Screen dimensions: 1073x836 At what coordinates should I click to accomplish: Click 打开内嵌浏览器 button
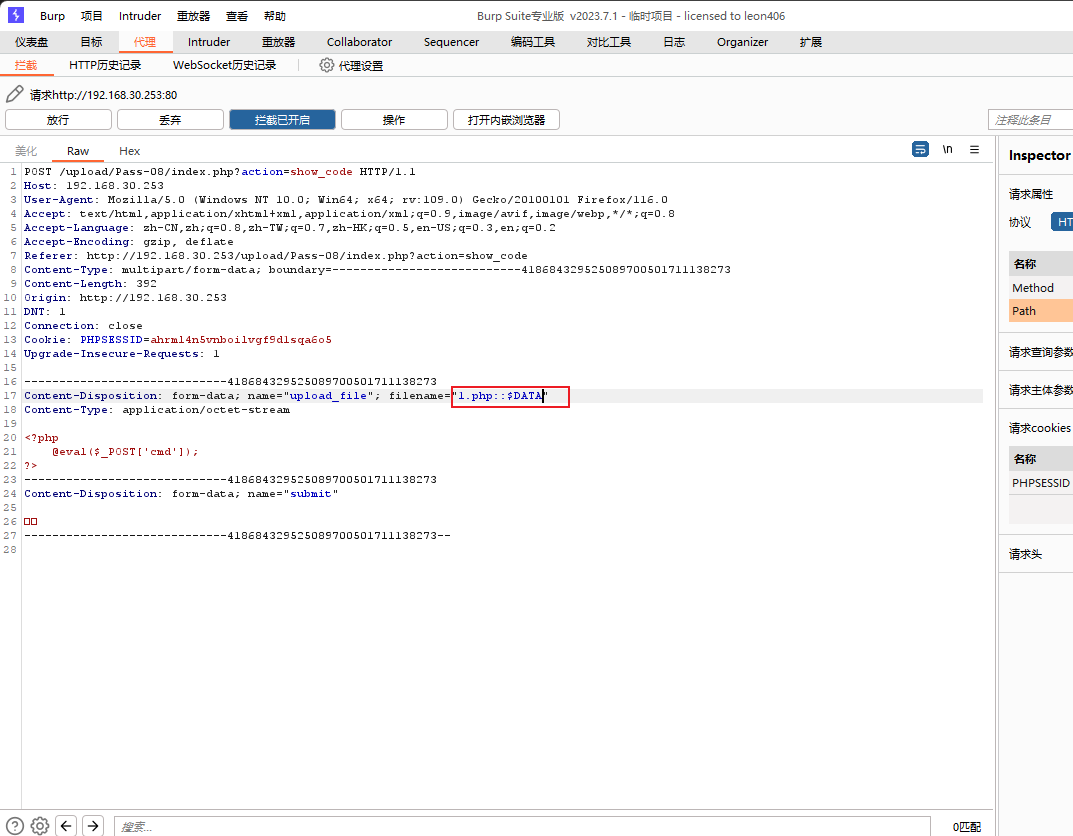coord(506,120)
